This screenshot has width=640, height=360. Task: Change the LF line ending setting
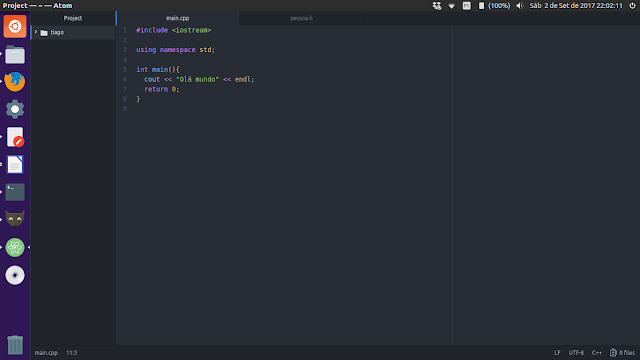[x=557, y=353]
